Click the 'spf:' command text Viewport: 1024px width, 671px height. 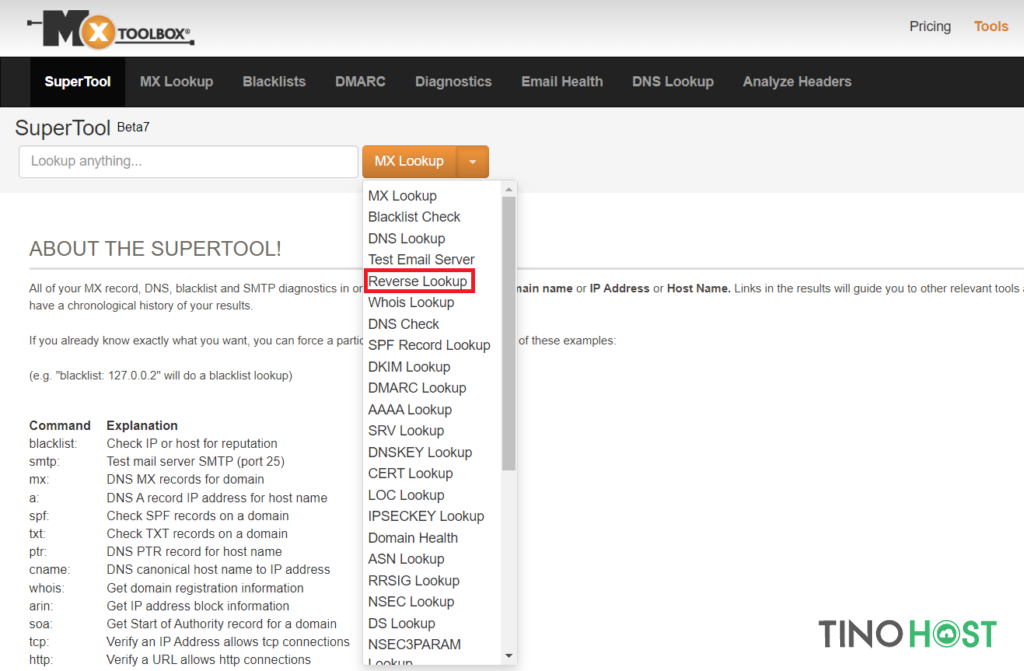click(39, 516)
